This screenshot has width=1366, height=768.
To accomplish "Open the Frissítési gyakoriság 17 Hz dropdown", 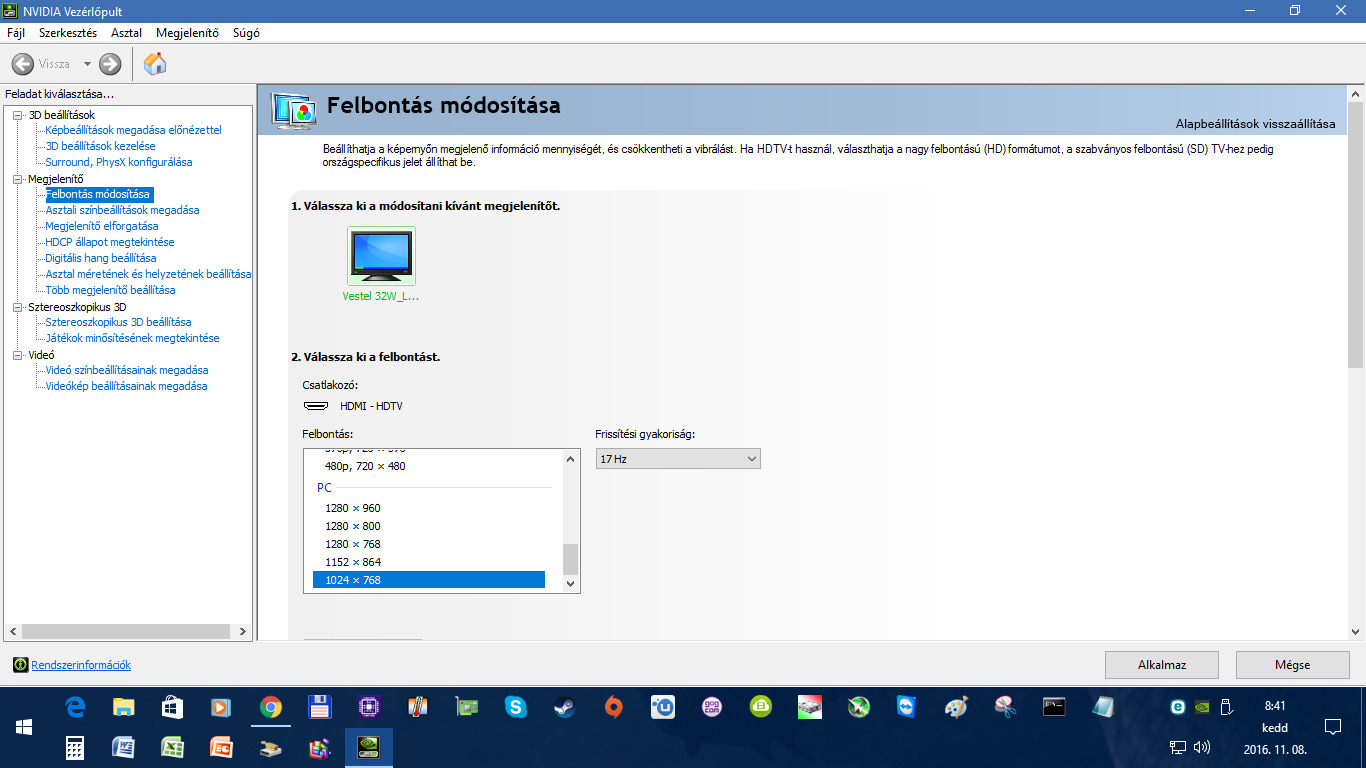I will pyautogui.click(x=678, y=459).
